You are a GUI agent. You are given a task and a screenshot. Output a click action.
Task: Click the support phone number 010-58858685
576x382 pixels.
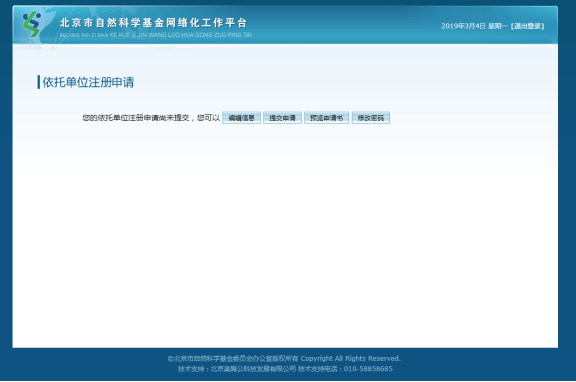[x=368, y=369]
